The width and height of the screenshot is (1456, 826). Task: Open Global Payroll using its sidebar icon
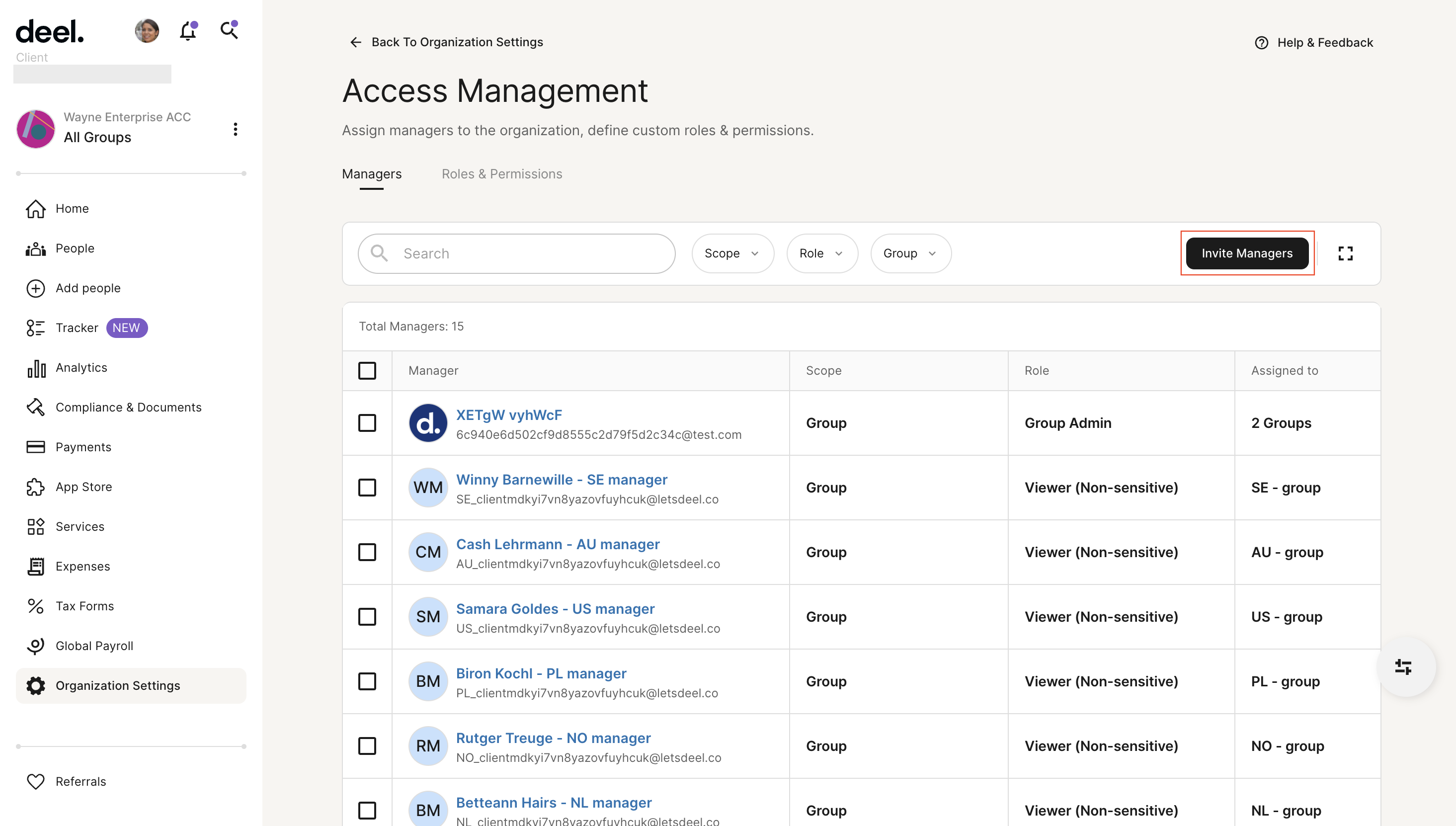tap(36, 646)
